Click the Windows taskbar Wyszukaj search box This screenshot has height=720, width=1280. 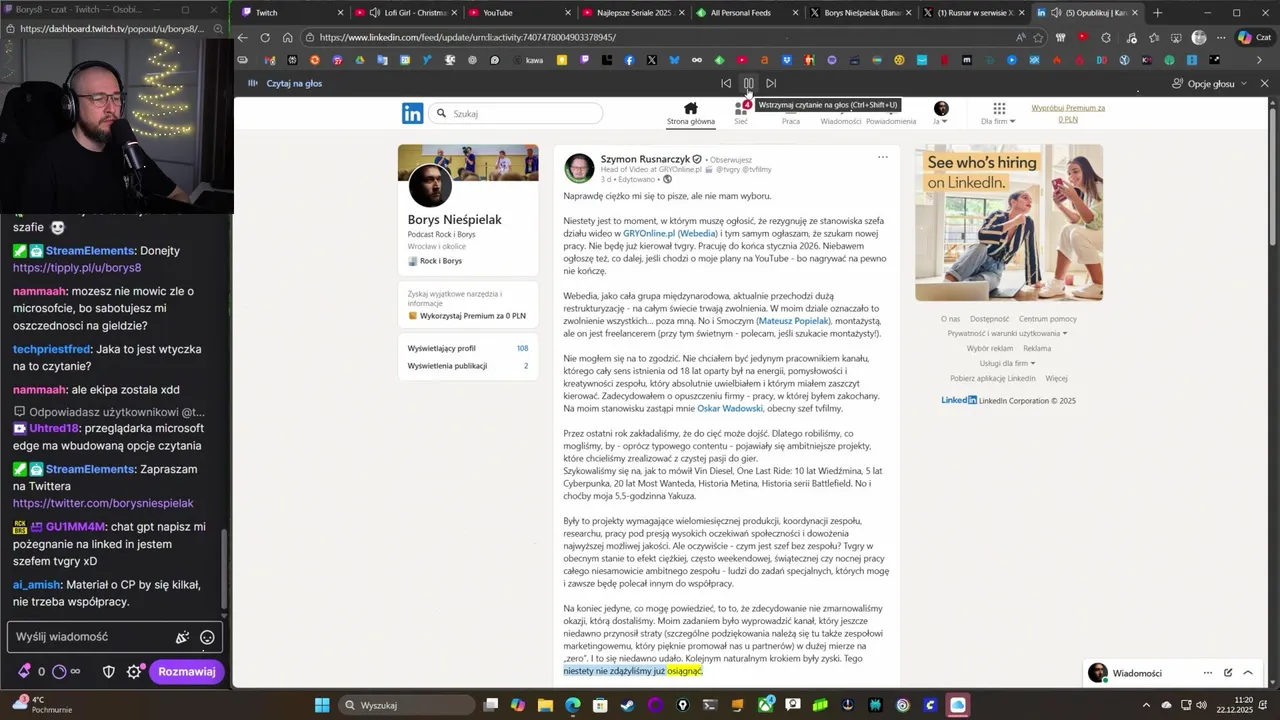click(405, 705)
